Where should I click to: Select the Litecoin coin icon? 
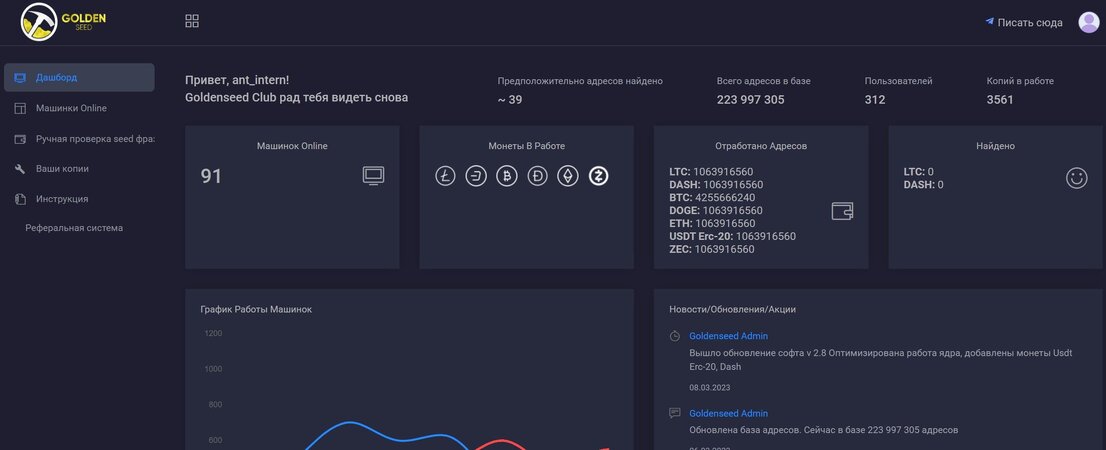[x=445, y=176]
